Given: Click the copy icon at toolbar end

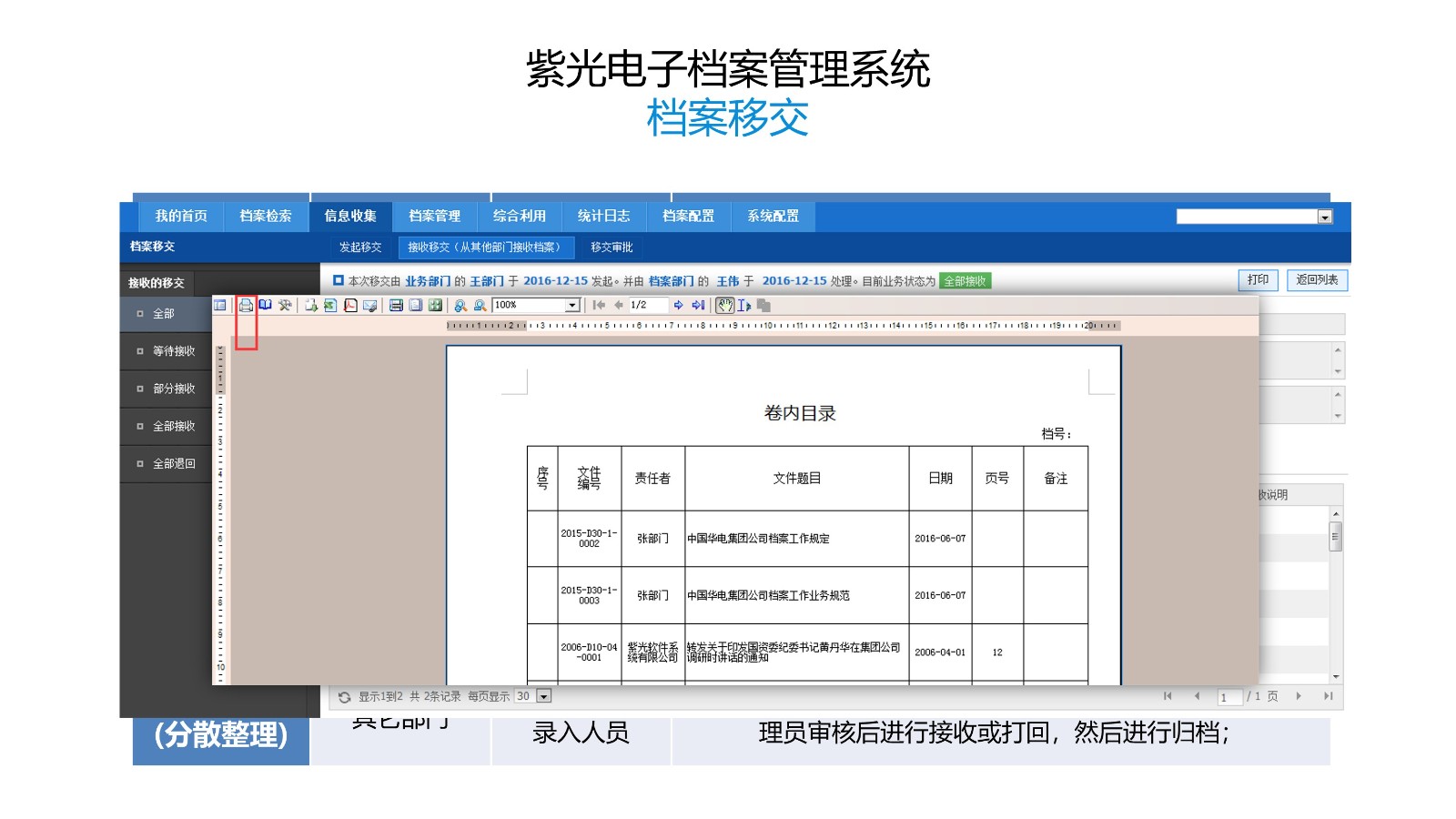Looking at the screenshot, I should pos(763,306).
